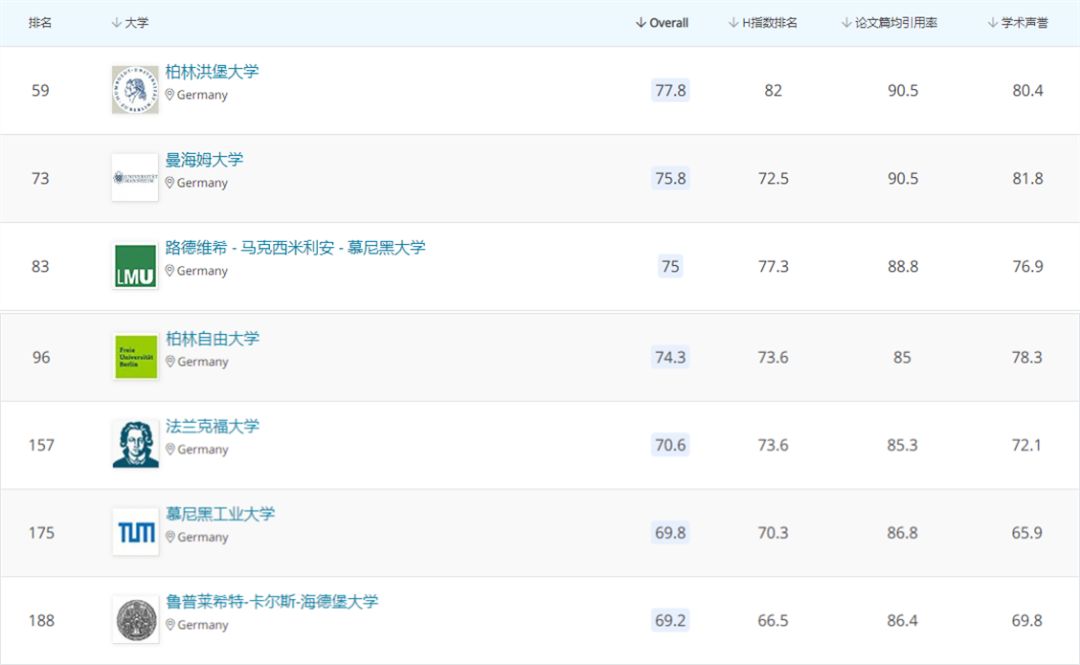Sort by 学术声誉 column header
Image resolution: width=1080 pixels, height=665 pixels.
coord(1018,23)
